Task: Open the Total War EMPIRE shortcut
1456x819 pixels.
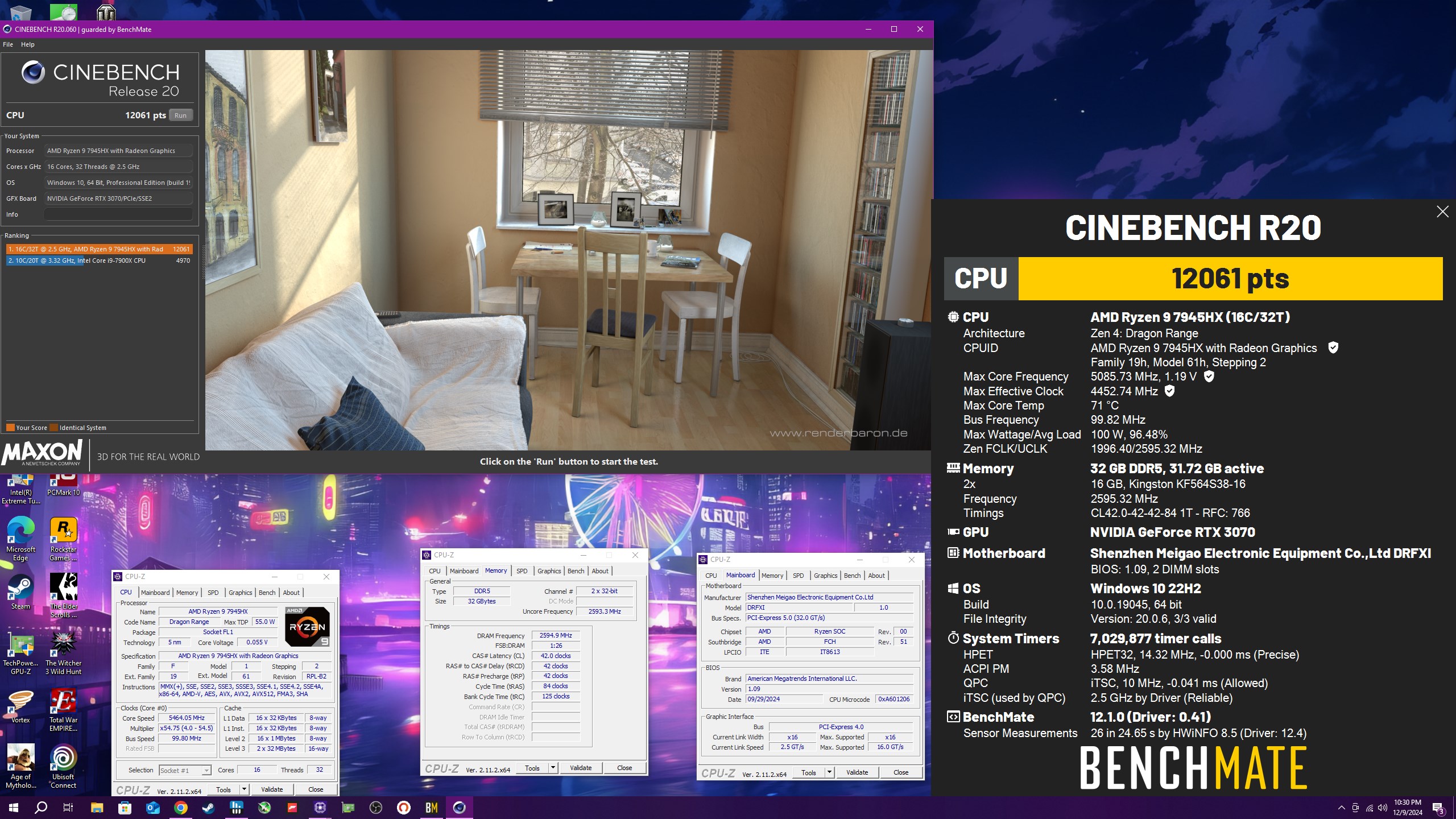Action: 63,710
